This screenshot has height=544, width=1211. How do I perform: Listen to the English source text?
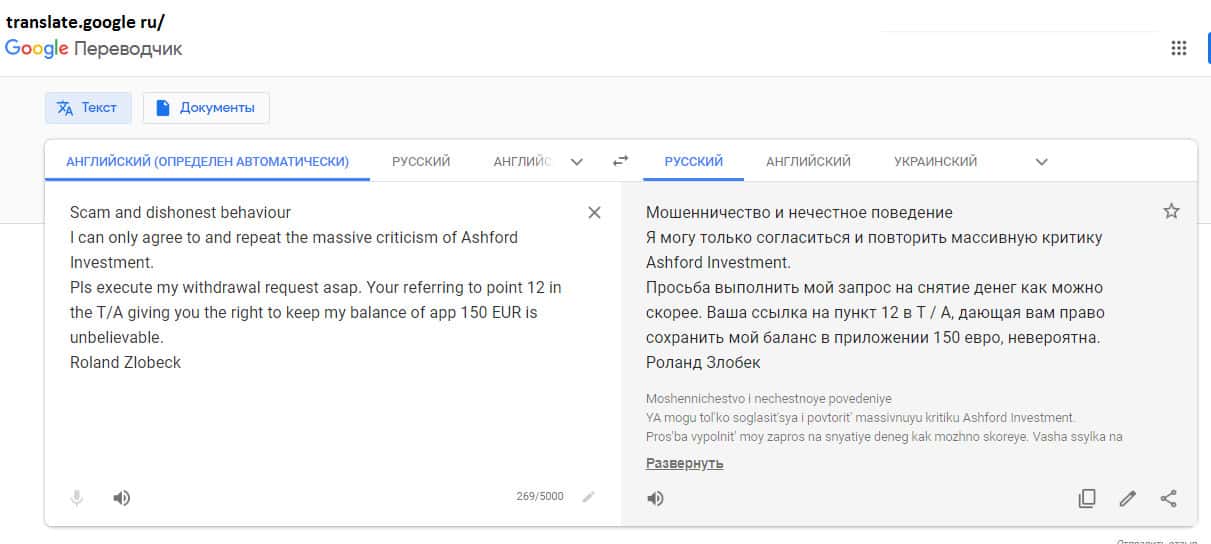point(122,498)
